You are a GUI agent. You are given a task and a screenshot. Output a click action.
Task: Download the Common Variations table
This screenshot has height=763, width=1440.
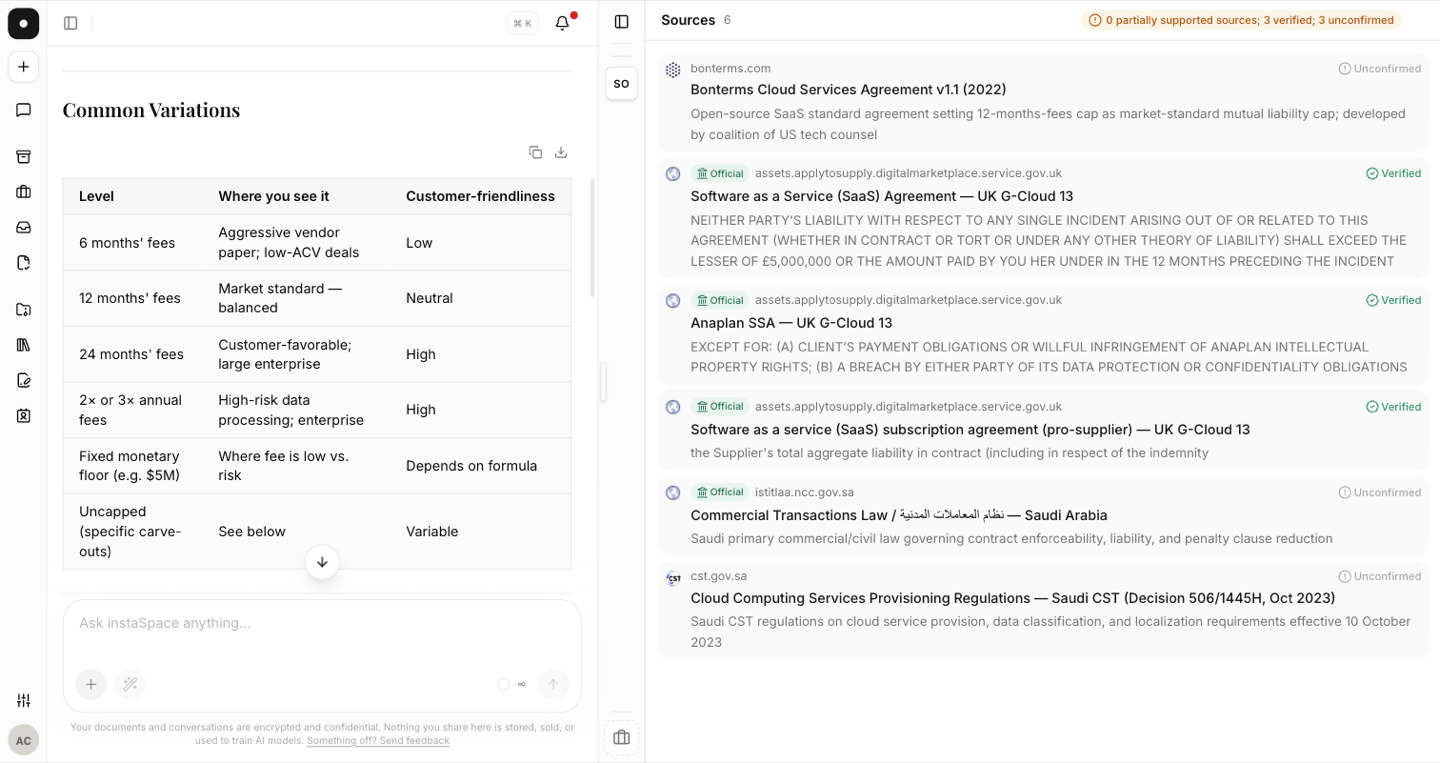coord(561,152)
